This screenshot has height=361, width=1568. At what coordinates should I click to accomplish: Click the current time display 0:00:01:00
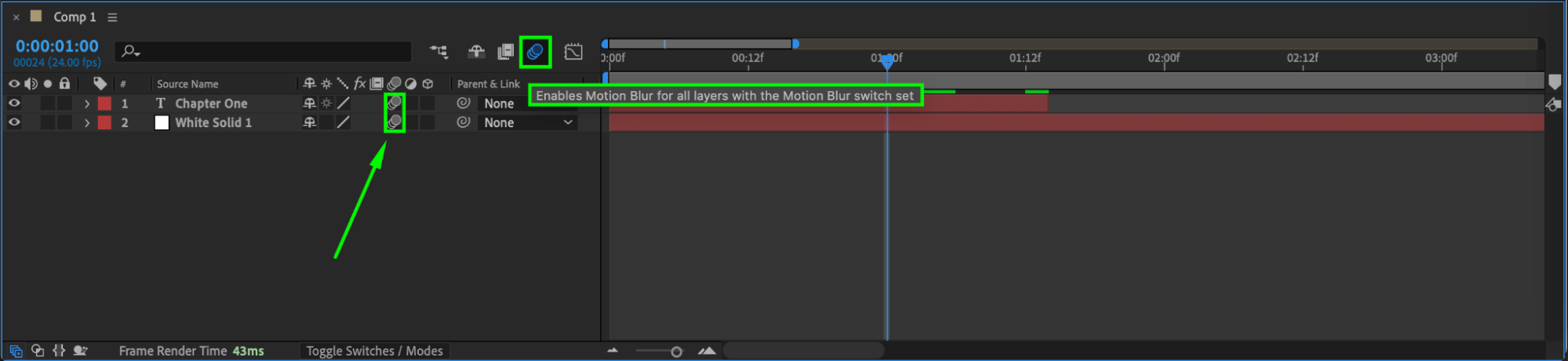pyautogui.click(x=57, y=46)
